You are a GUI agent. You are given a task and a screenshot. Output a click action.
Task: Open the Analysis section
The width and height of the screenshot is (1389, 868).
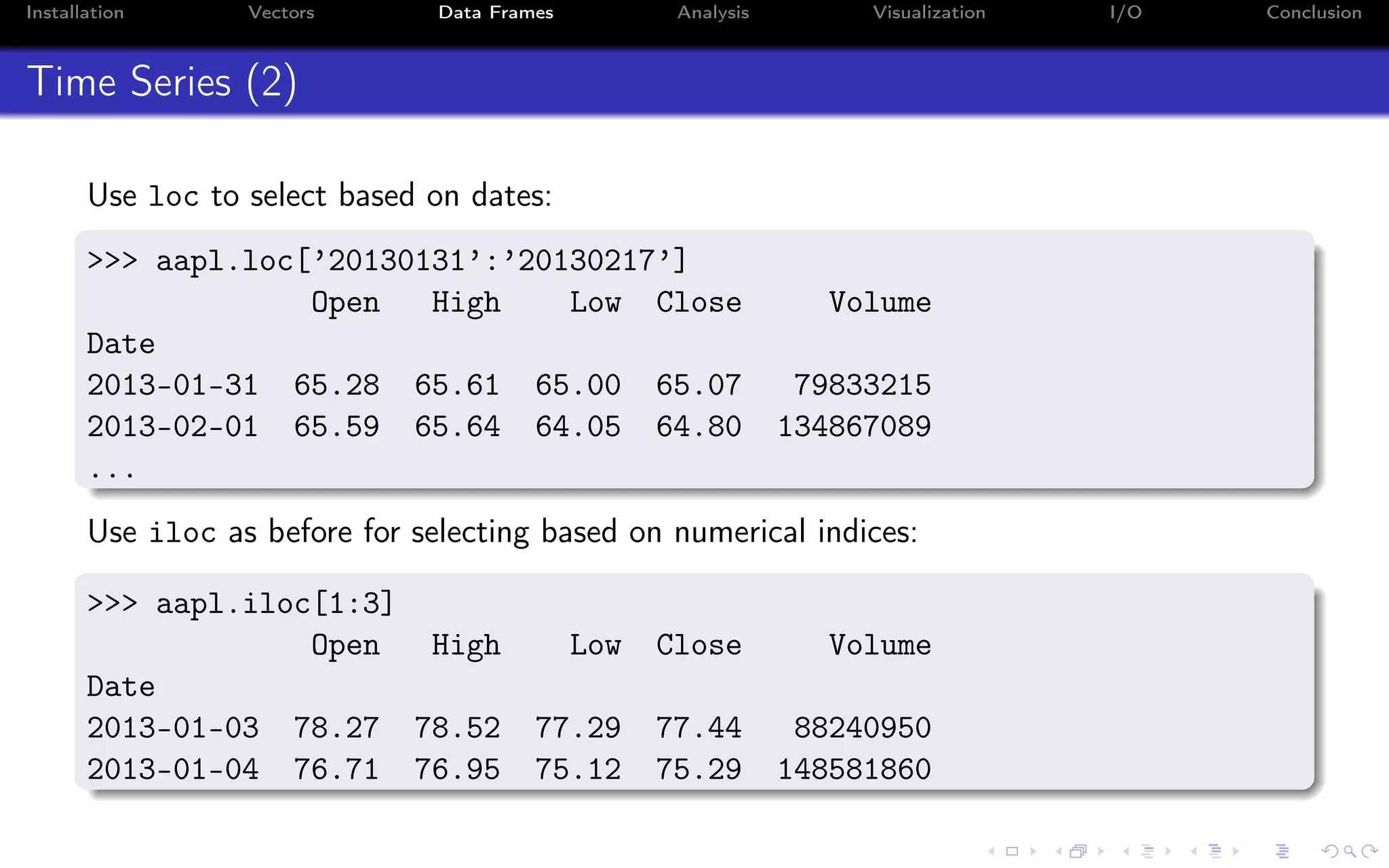tap(713, 12)
